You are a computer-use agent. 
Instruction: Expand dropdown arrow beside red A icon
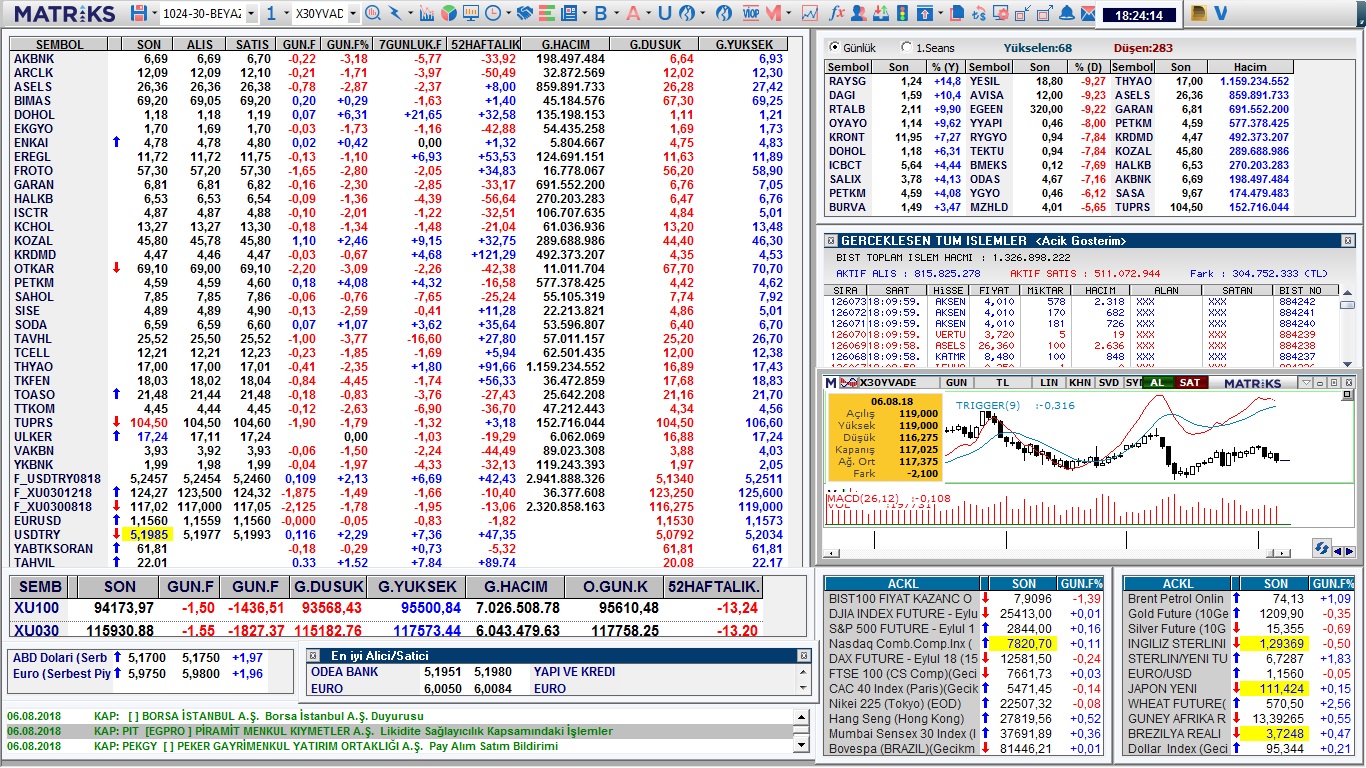click(x=648, y=13)
